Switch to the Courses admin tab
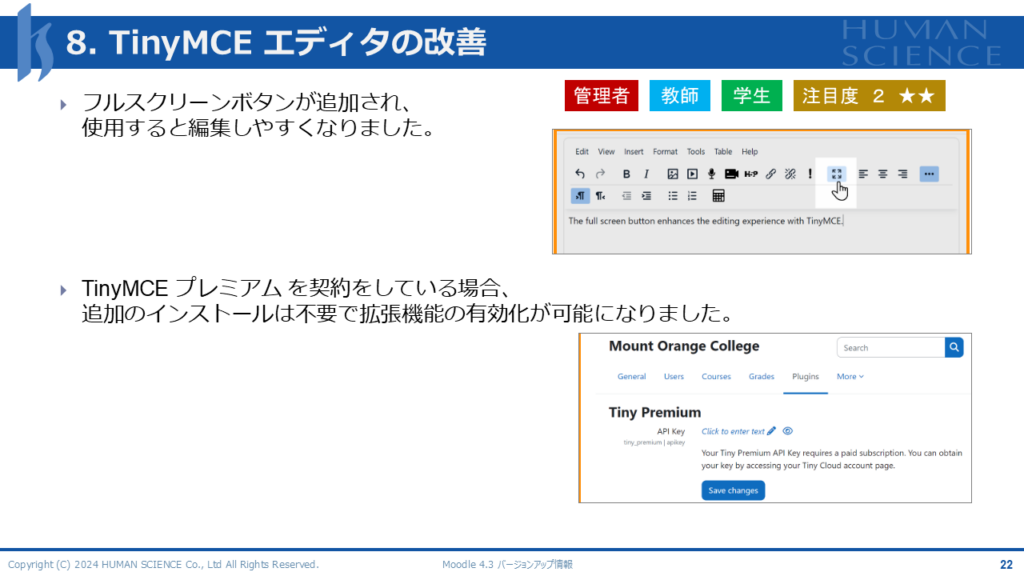 coord(716,377)
